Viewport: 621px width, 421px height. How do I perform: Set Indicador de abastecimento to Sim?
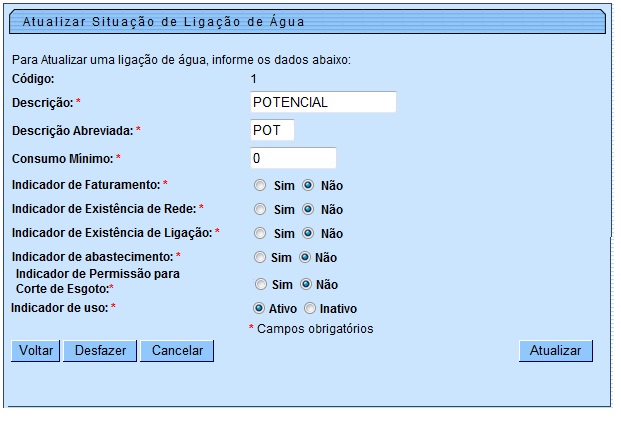[260, 257]
